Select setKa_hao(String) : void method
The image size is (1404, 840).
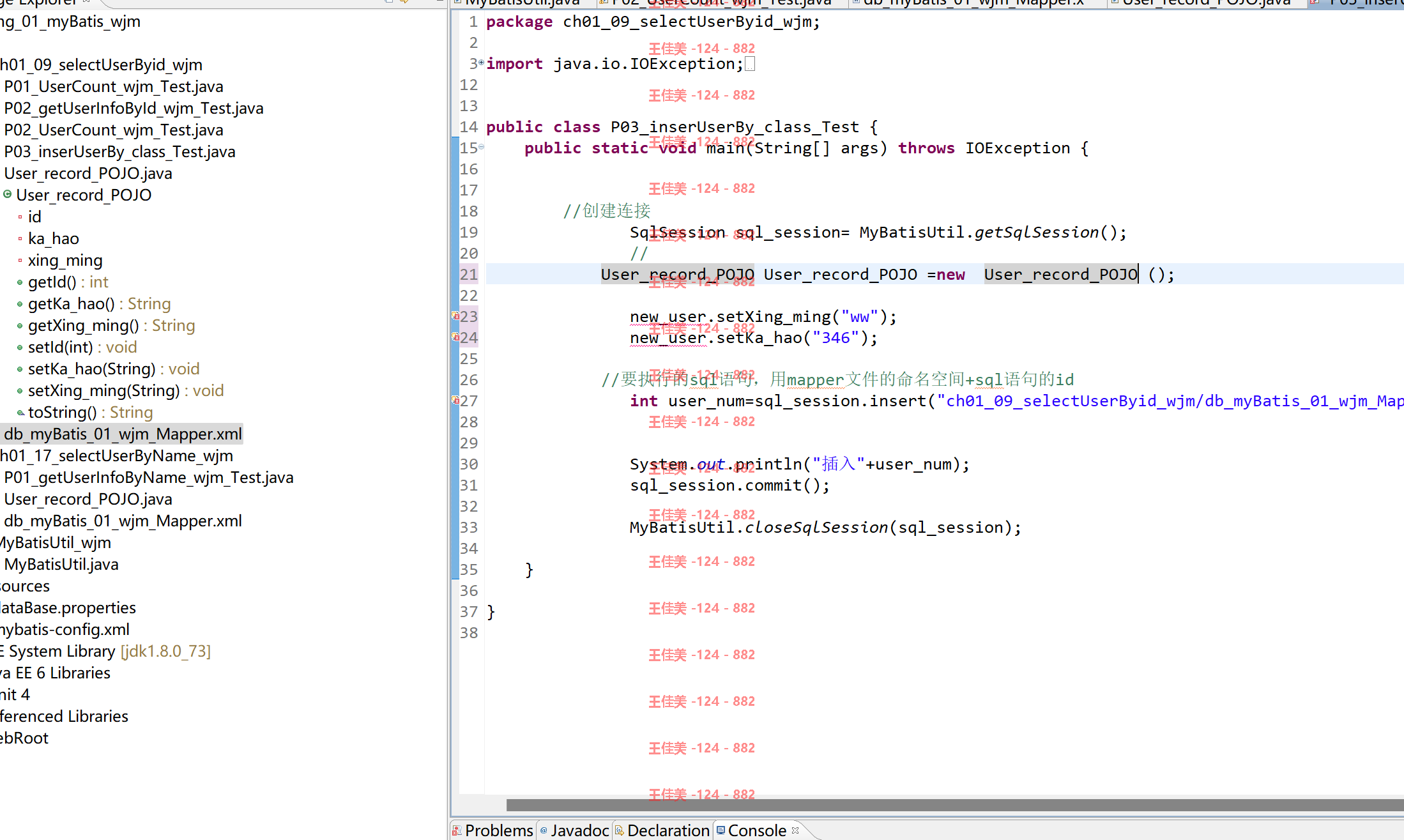click(x=114, y=369)
